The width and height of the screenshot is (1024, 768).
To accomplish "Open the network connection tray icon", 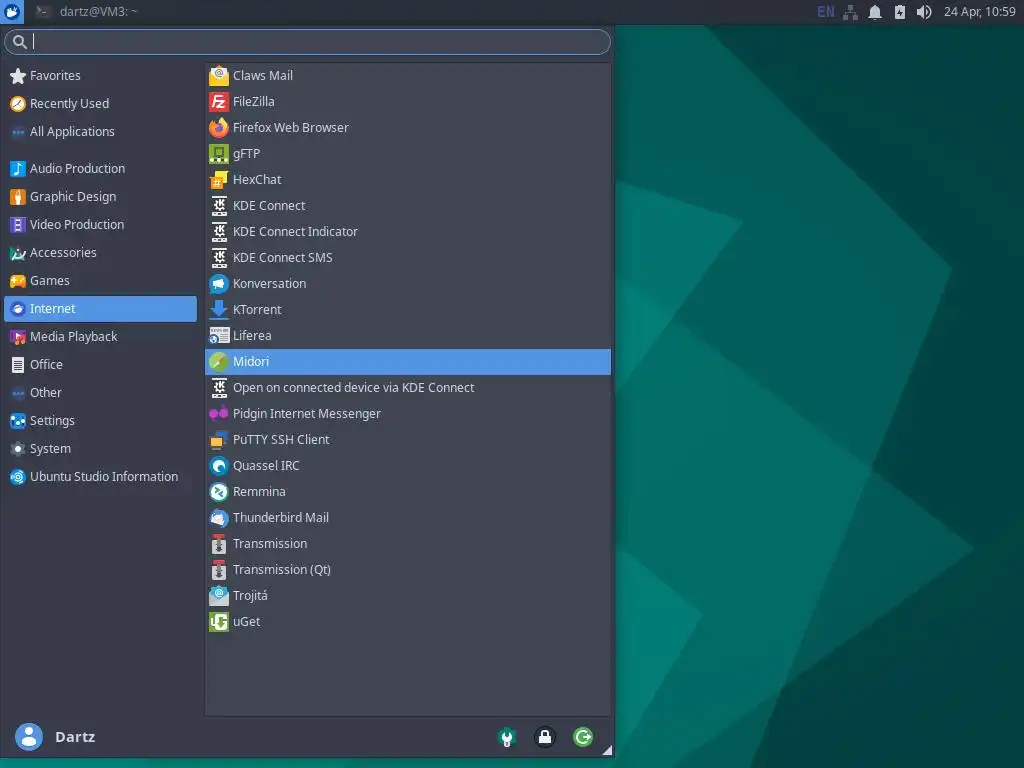I will coord(850,12).
